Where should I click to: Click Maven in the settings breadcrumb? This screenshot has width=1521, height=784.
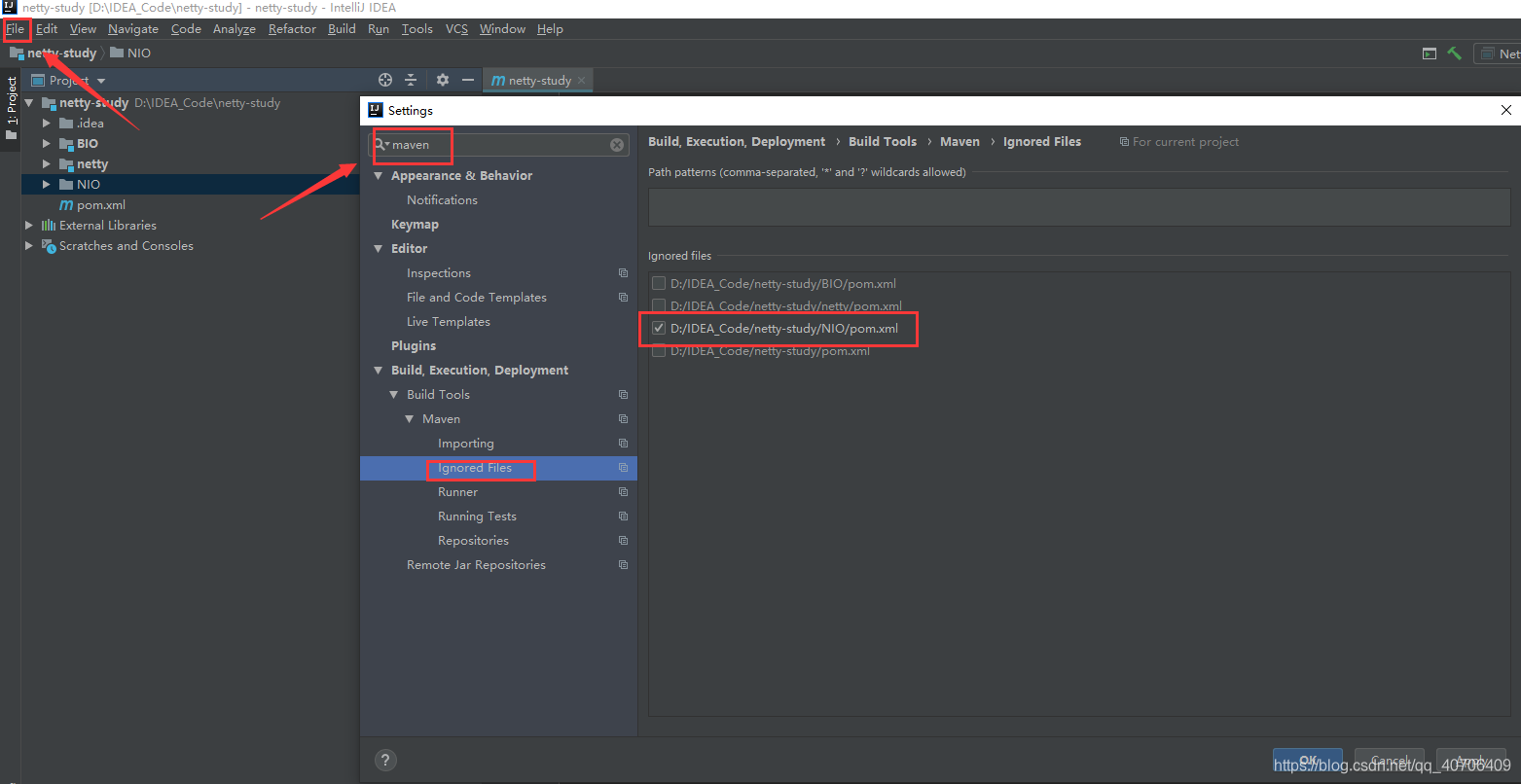[960, 142]
